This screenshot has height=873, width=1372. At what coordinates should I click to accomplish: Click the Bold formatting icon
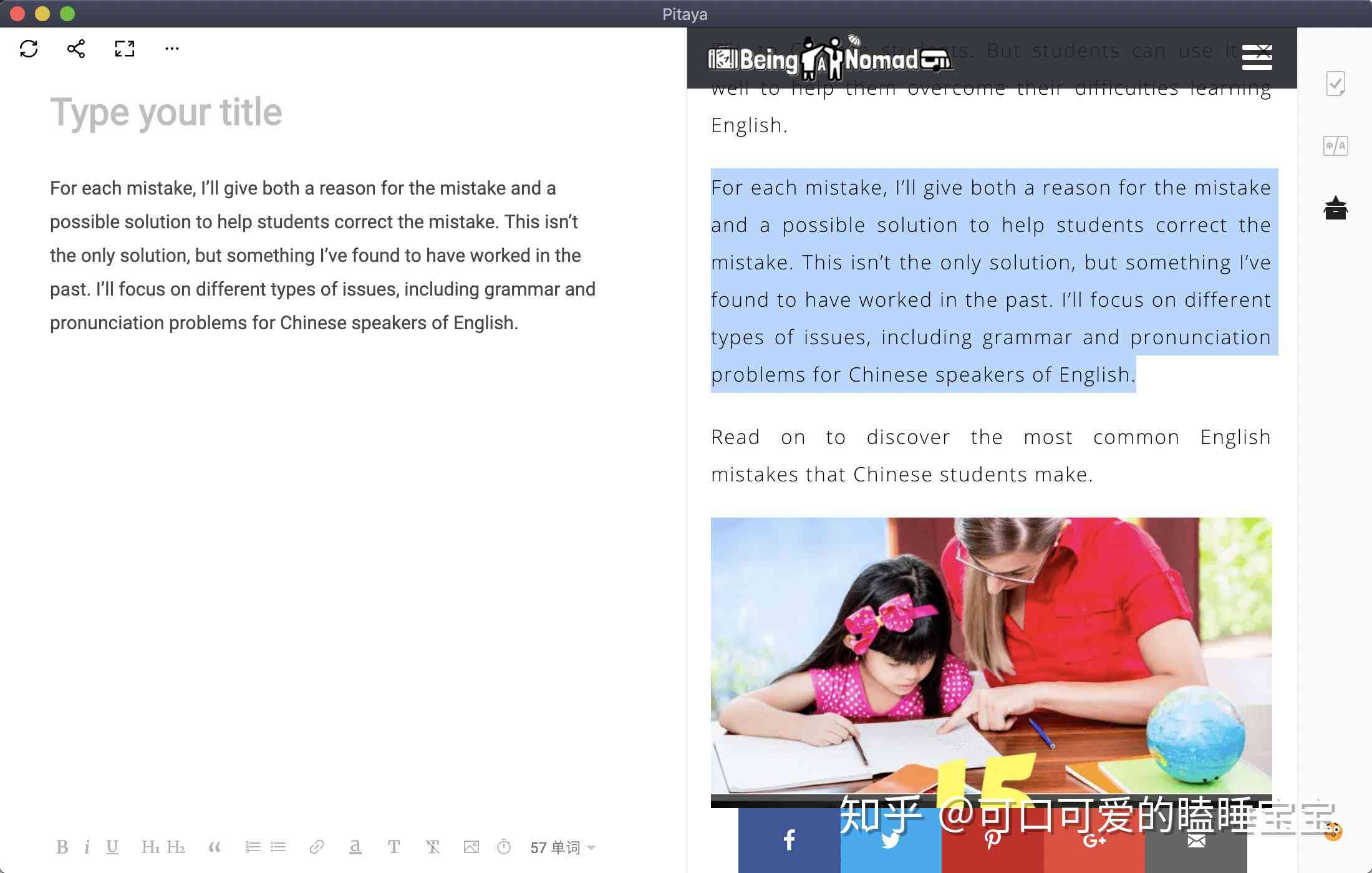coord(61,847)
